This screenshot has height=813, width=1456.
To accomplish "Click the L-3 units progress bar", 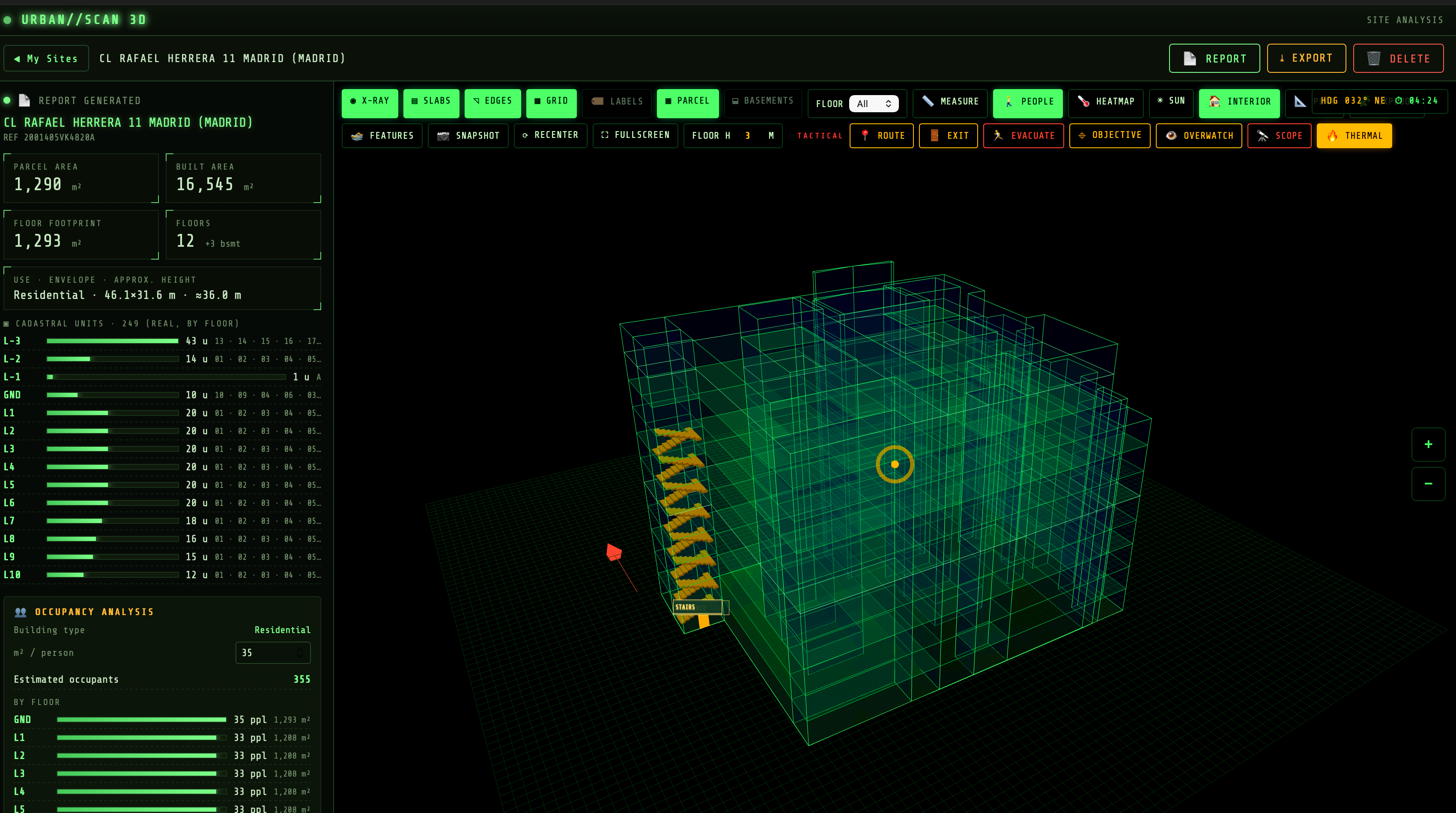I will click(x=113, y=341).
